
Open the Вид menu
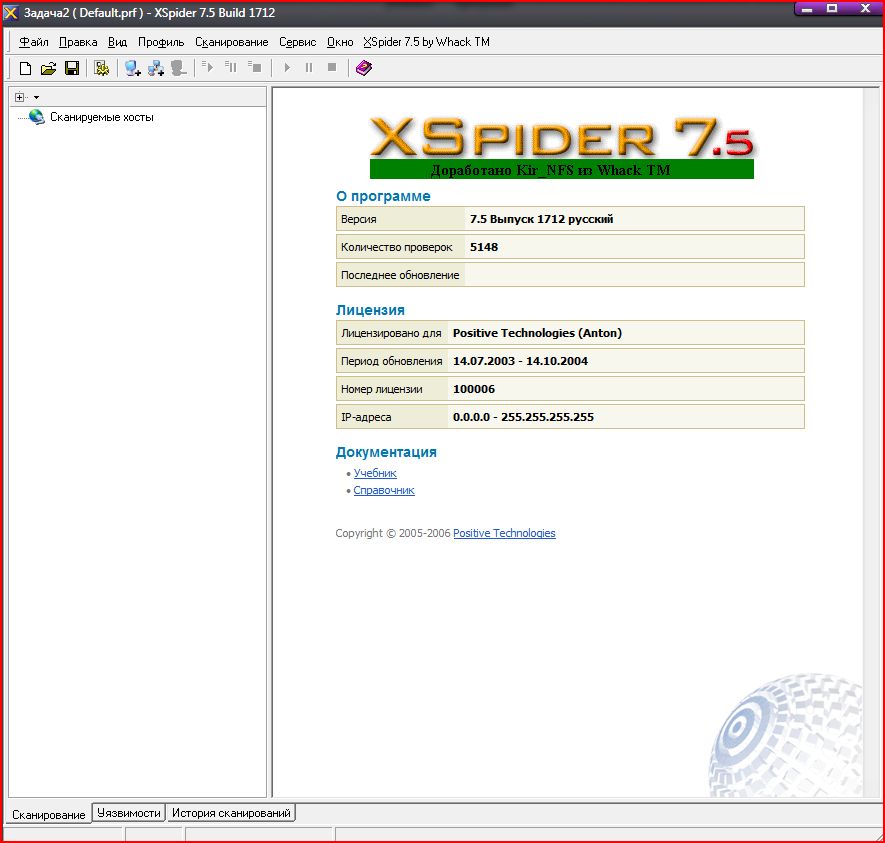coord(117,42)
